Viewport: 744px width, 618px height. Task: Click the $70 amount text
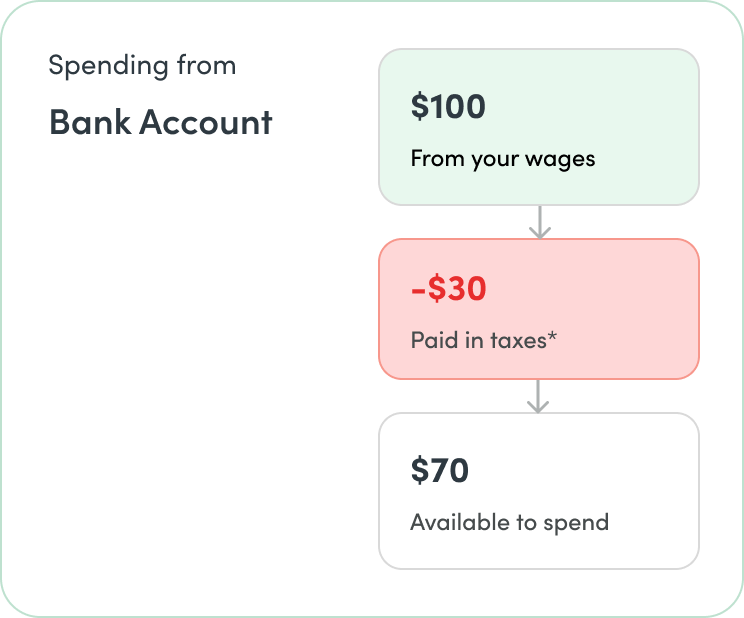click(x=439, y=470)
